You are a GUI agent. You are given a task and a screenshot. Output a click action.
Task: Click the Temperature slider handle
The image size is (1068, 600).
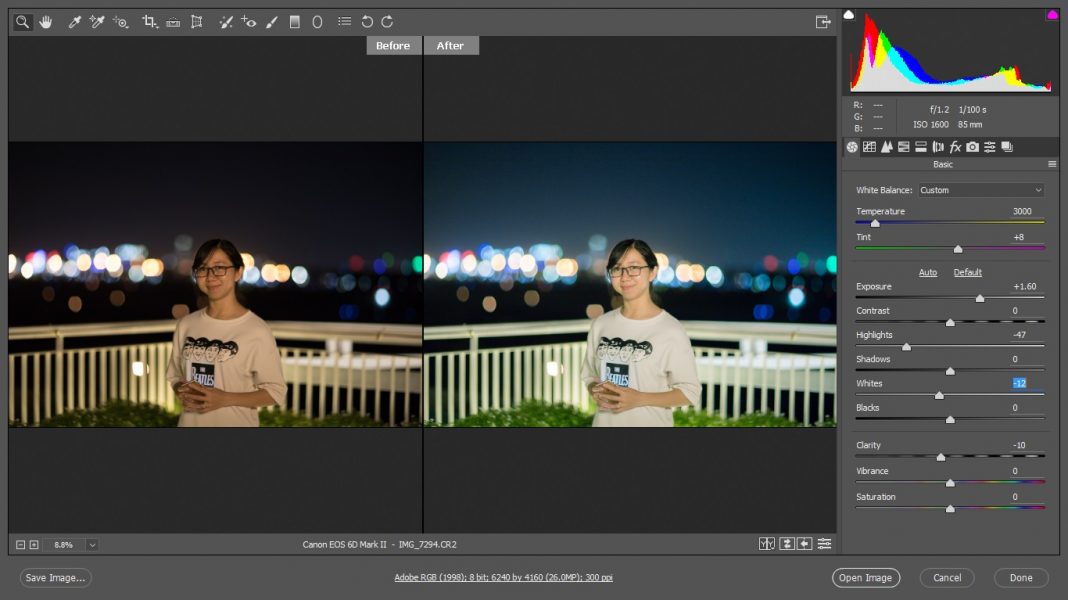click(875, 223)
